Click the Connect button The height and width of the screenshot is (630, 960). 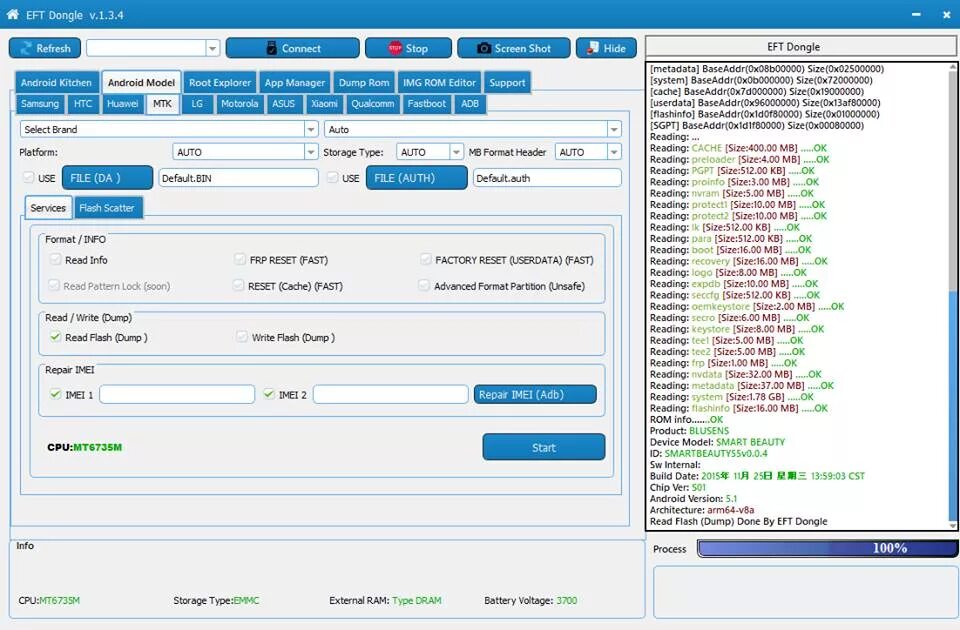click(293, 48)
